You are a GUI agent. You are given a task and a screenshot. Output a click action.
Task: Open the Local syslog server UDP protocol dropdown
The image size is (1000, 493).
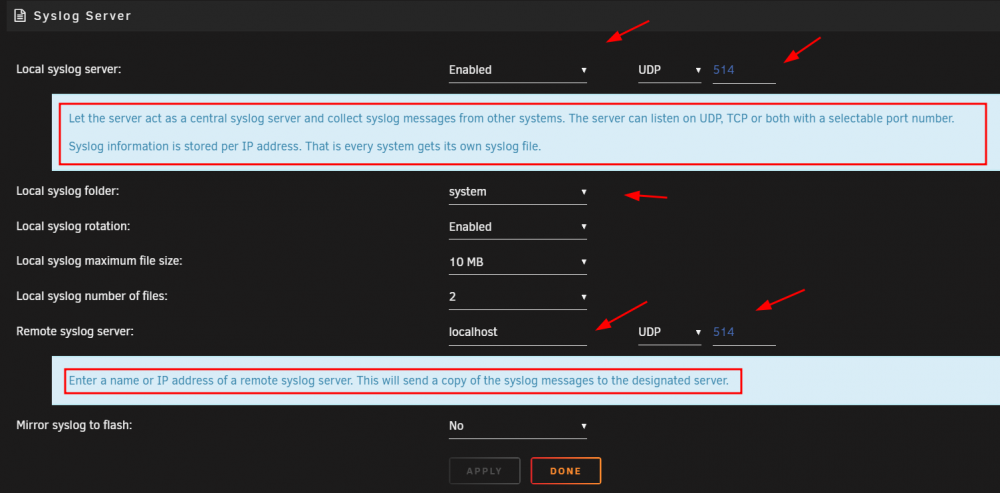[x=670, y=70]
